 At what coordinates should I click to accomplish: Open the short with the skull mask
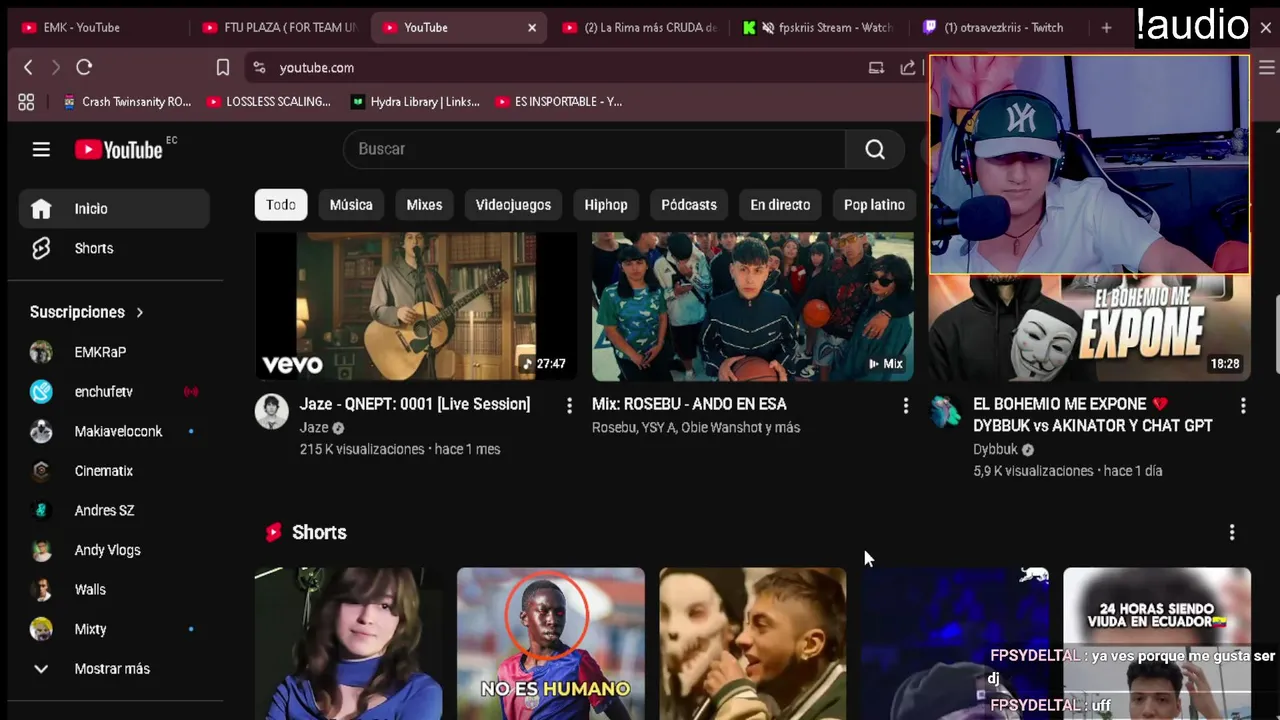pos(753,644)
